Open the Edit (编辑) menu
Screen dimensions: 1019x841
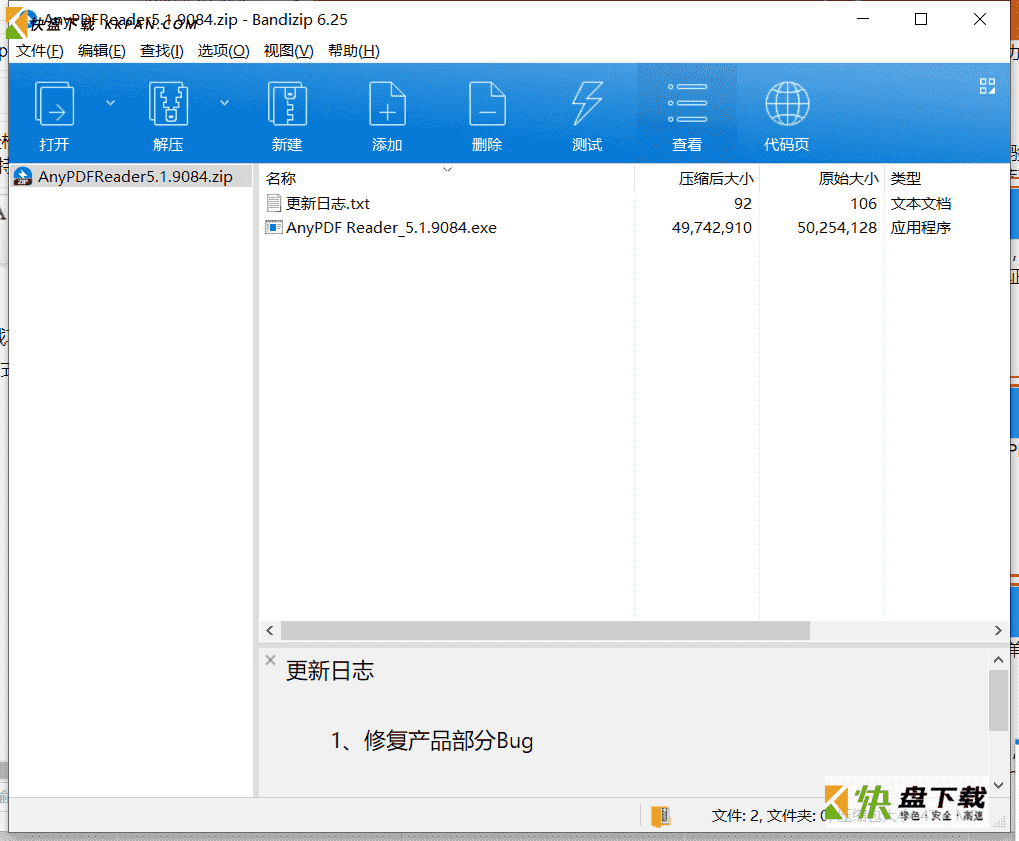tap(101, 51)
